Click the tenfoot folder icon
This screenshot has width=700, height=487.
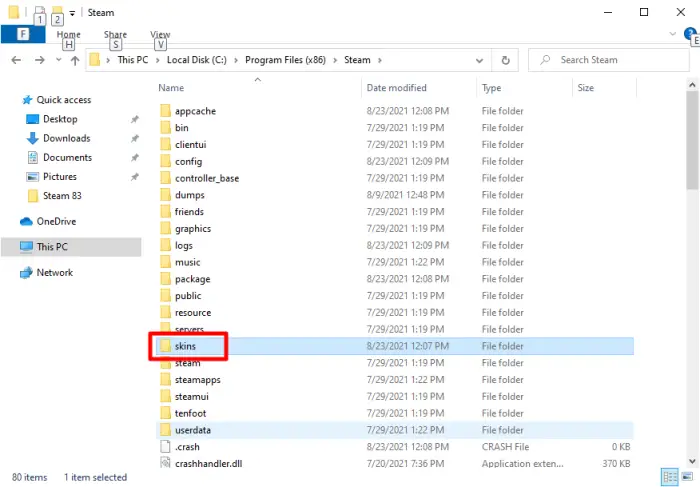(x=166, y=413)
